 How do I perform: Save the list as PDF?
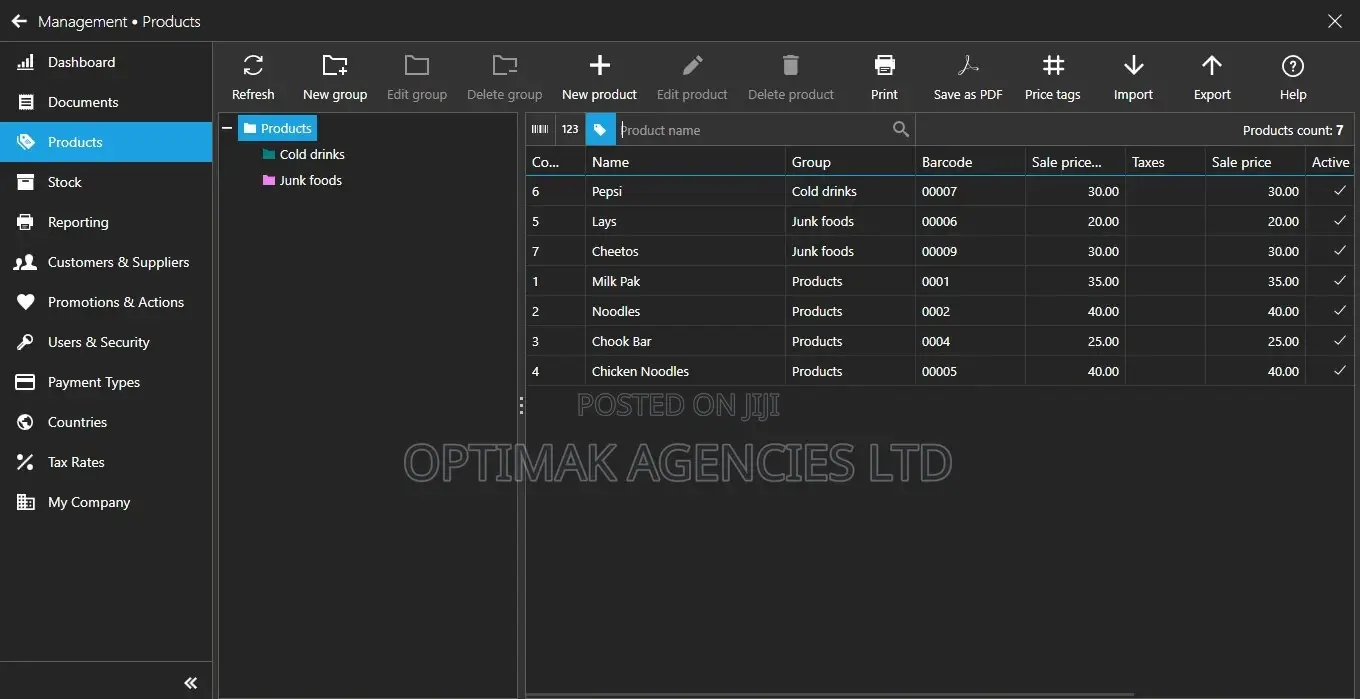(x=968, y=78)
